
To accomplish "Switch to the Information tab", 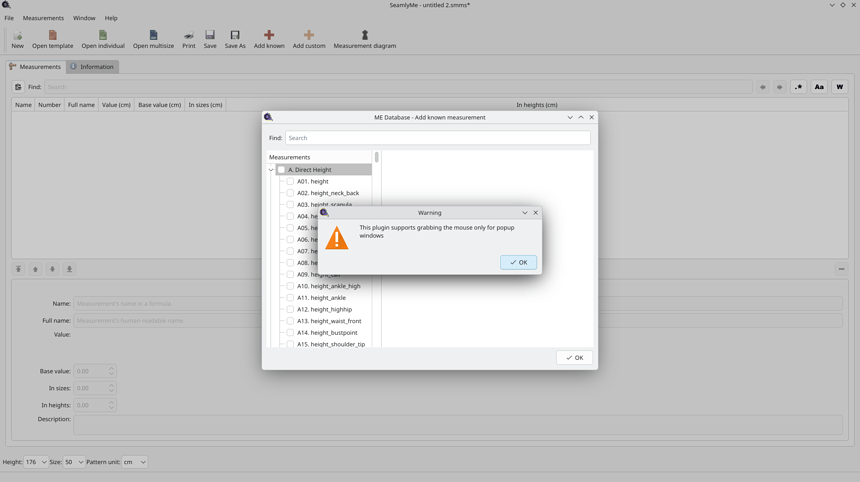I will coord(92,67).
